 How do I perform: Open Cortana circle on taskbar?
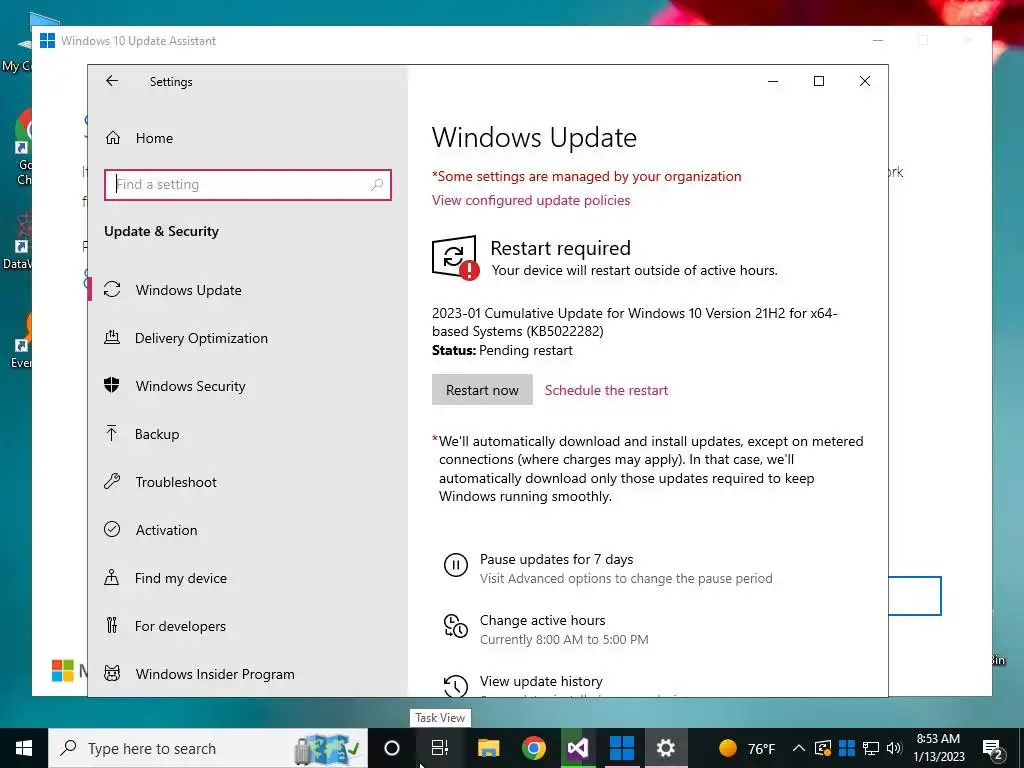tap(392, 748)
